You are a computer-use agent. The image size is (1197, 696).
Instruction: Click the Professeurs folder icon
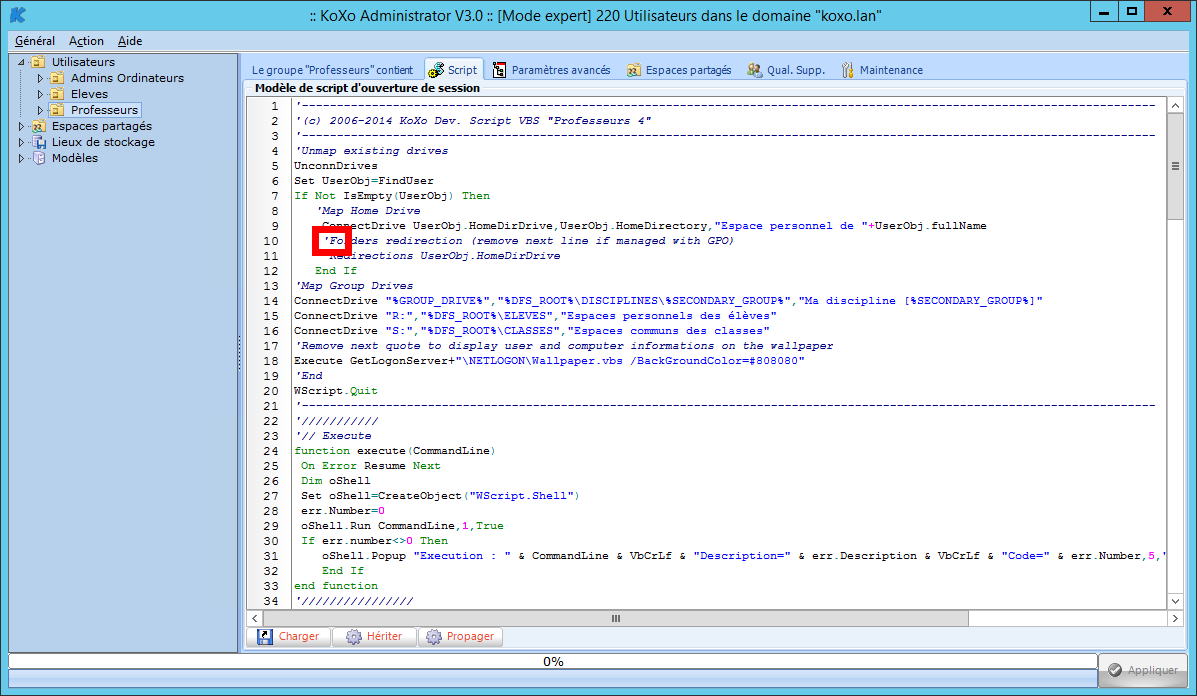click(x=57, y=110)
